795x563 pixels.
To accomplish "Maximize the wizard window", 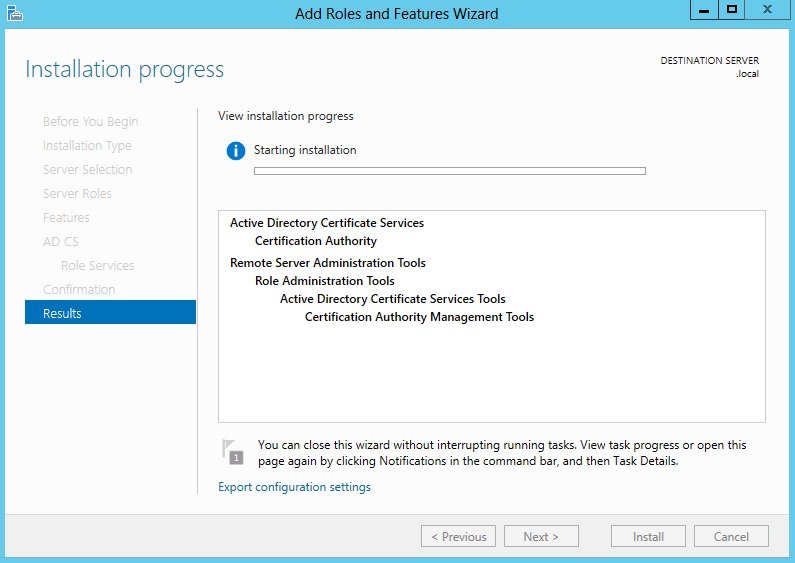I will (732, 10).
